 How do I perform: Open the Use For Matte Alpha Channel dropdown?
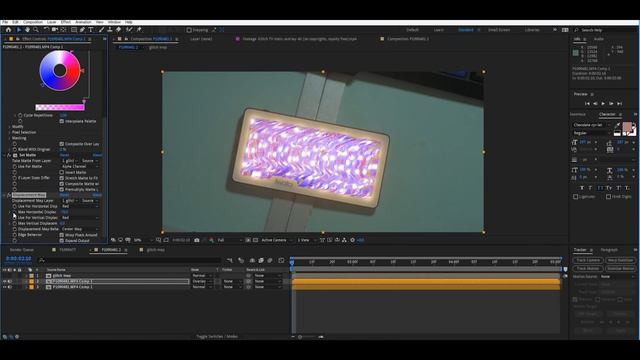click(80, 167)
